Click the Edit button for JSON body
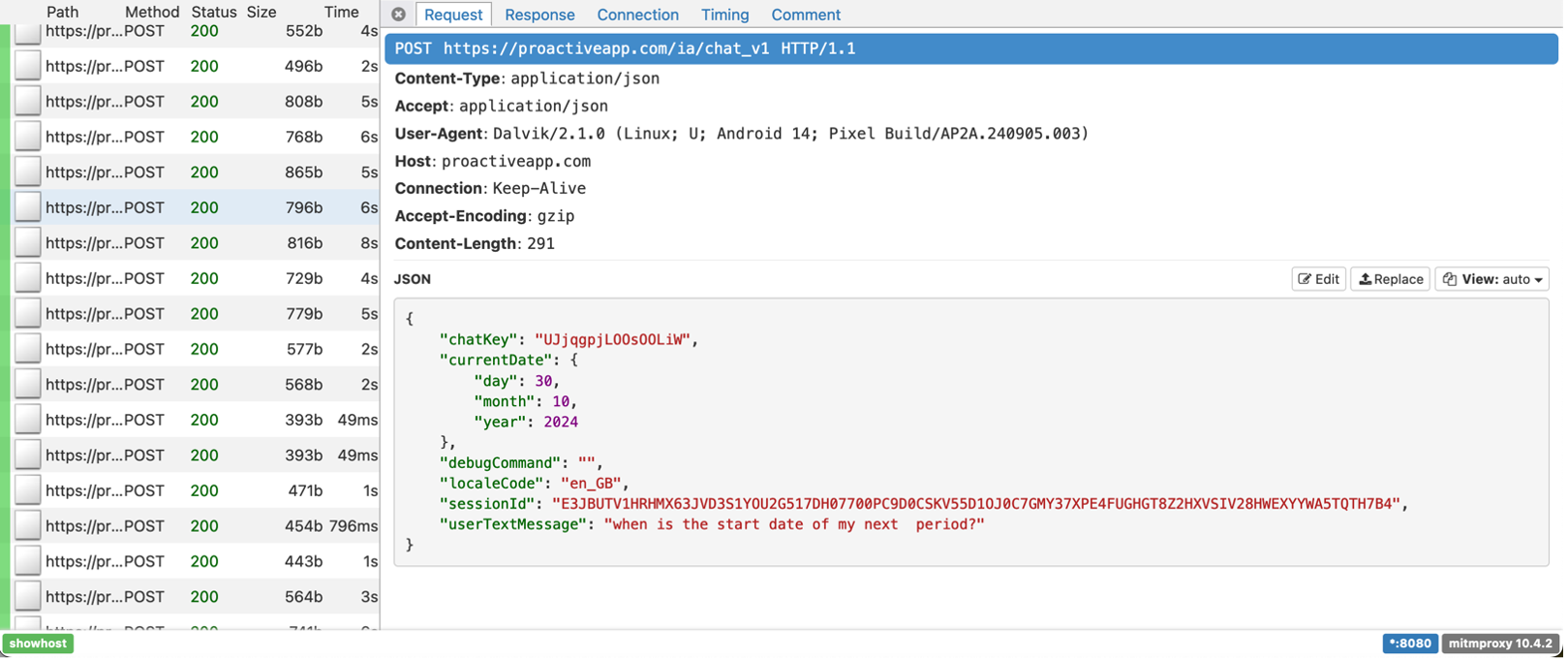The width and height of the screenshot is (1568, 660). 1318,279
